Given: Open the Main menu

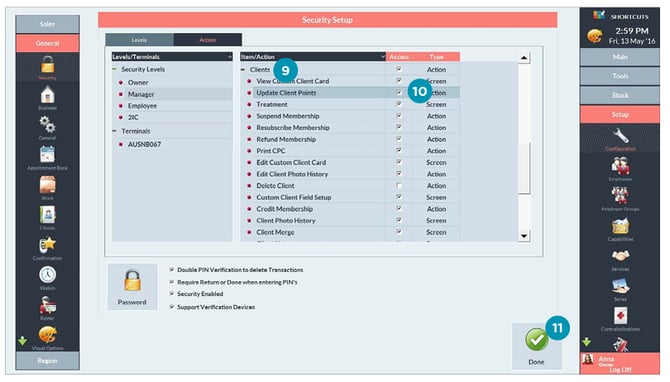Looking at the screenshot, I should click(620, 57).
